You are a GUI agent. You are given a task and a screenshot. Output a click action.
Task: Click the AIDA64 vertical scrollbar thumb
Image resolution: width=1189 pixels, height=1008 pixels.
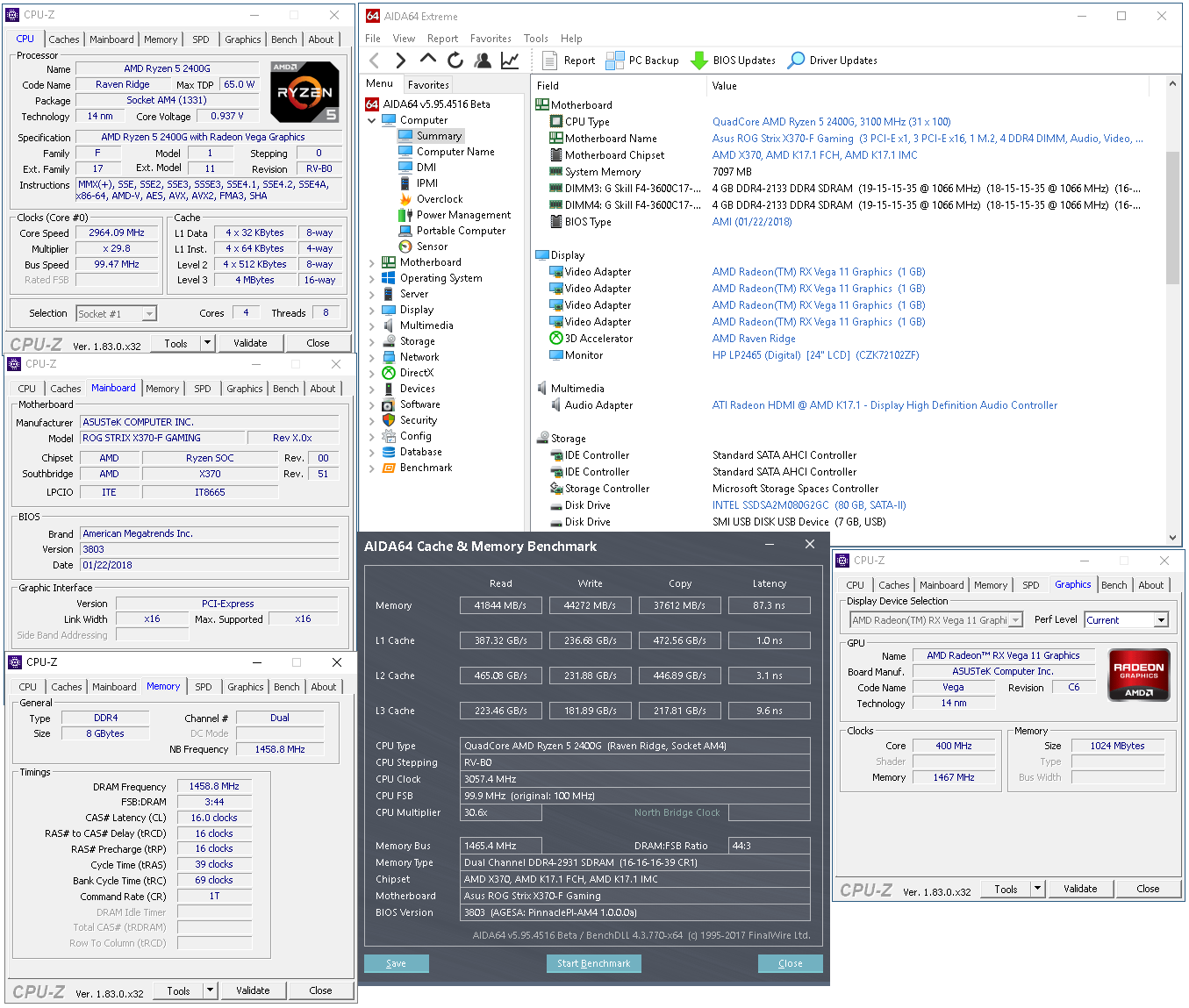click(x=1172, y=218)
